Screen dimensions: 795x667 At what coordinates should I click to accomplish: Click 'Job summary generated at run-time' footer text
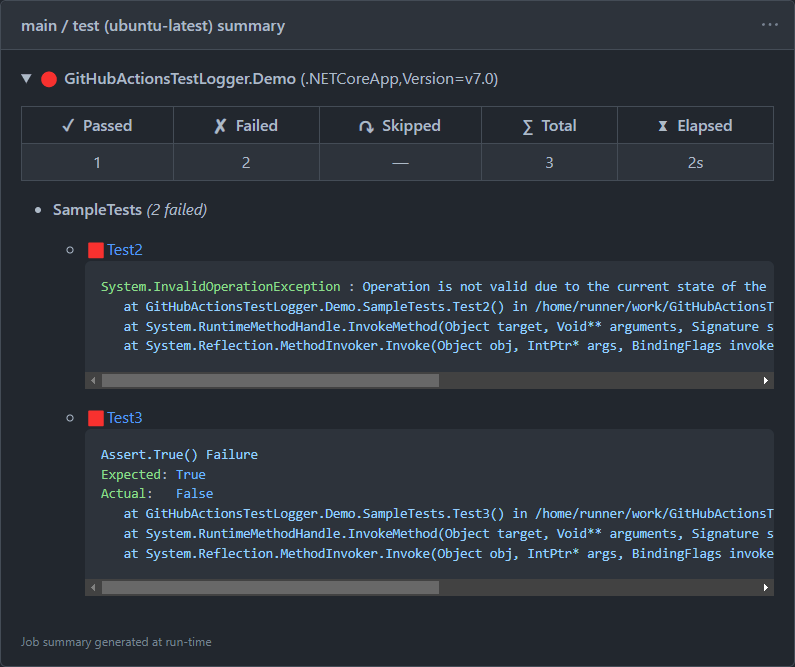[x=116, y=642]
